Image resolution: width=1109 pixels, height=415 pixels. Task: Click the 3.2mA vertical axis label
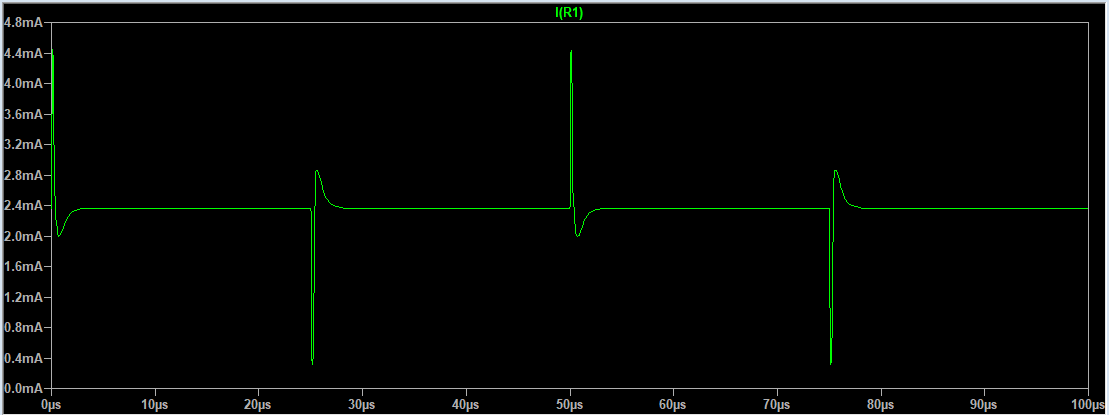(23, 144)
